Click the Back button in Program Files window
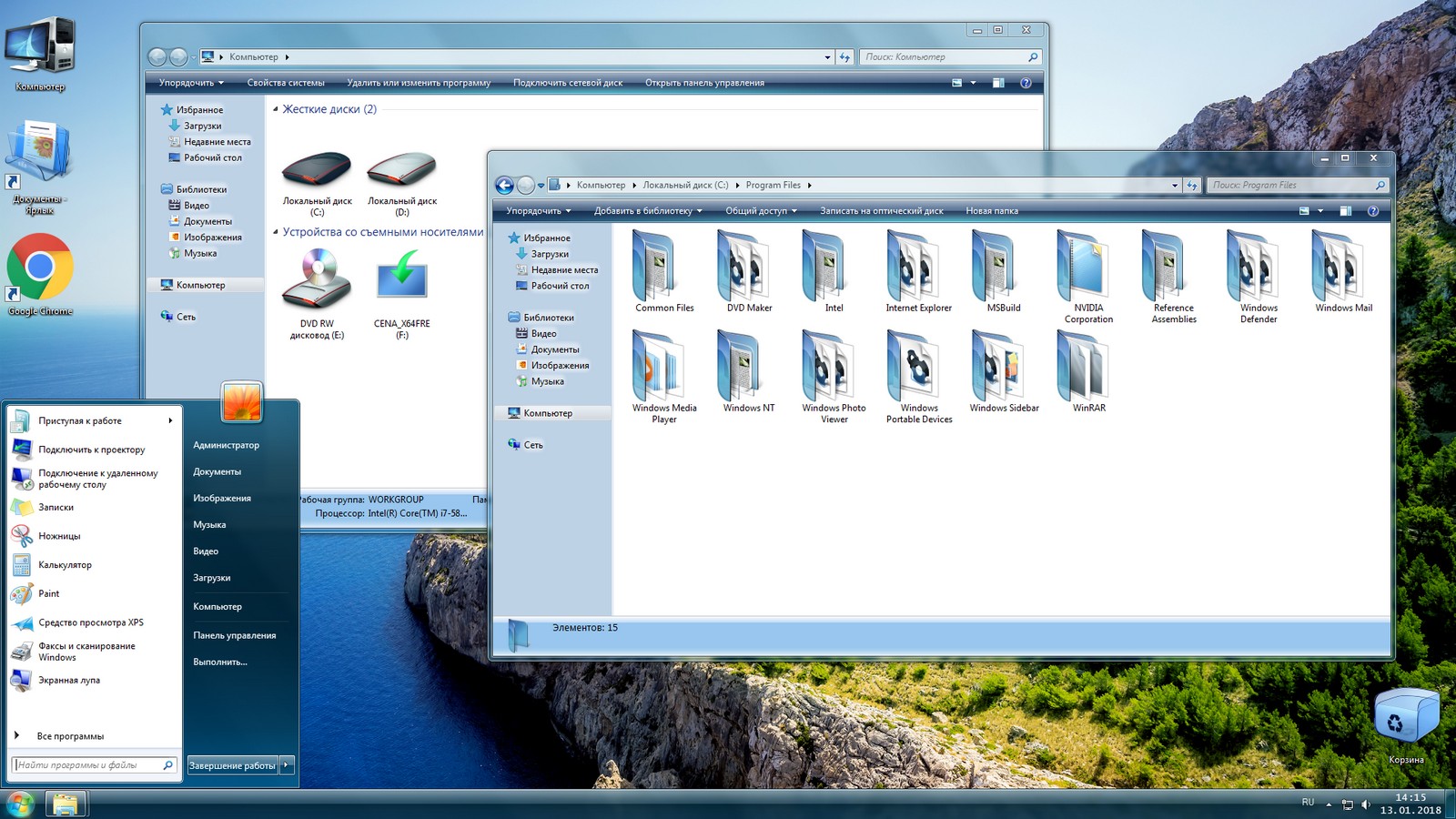Image resolution: width=1456 pixels, height=819 pixels. [504, 186]
